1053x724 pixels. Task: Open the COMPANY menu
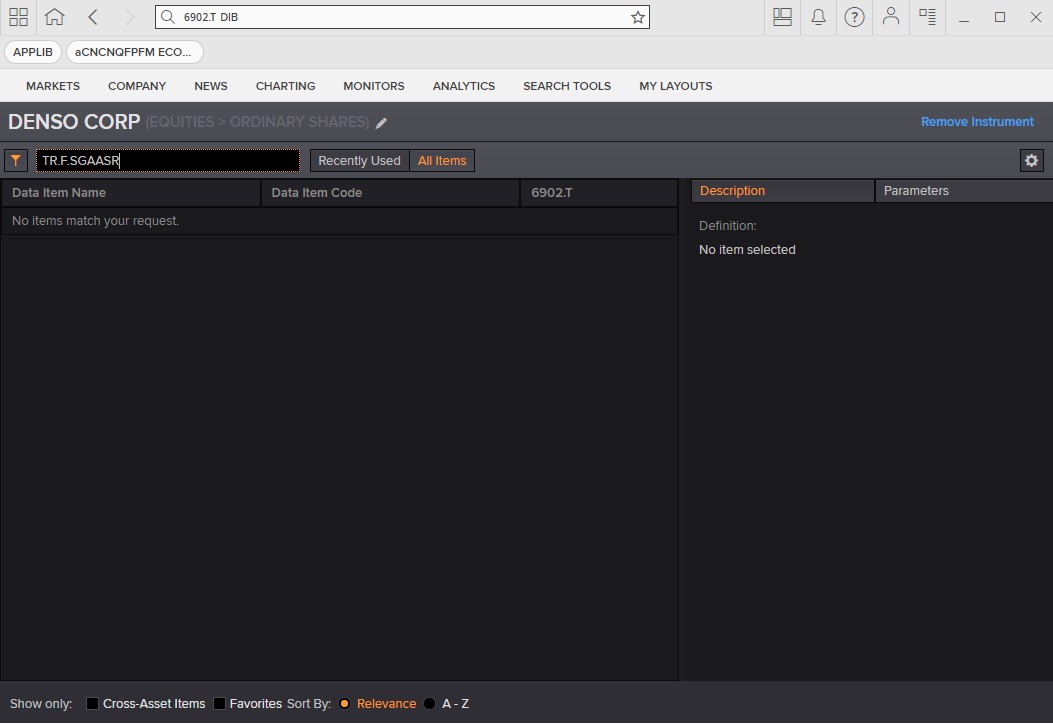(x=137, y=86)
